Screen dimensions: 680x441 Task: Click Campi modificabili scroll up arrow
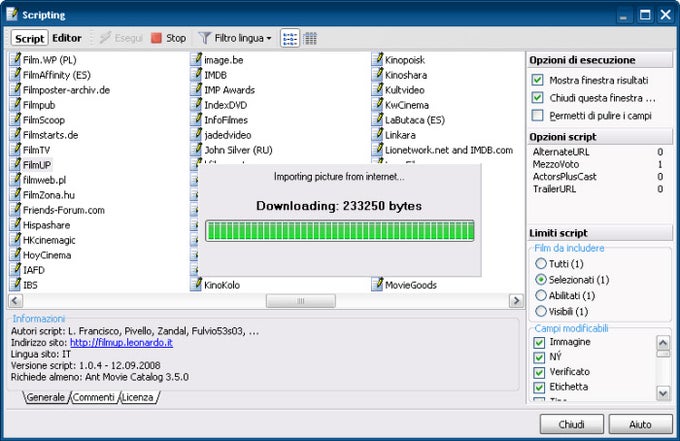click(663, 343)
